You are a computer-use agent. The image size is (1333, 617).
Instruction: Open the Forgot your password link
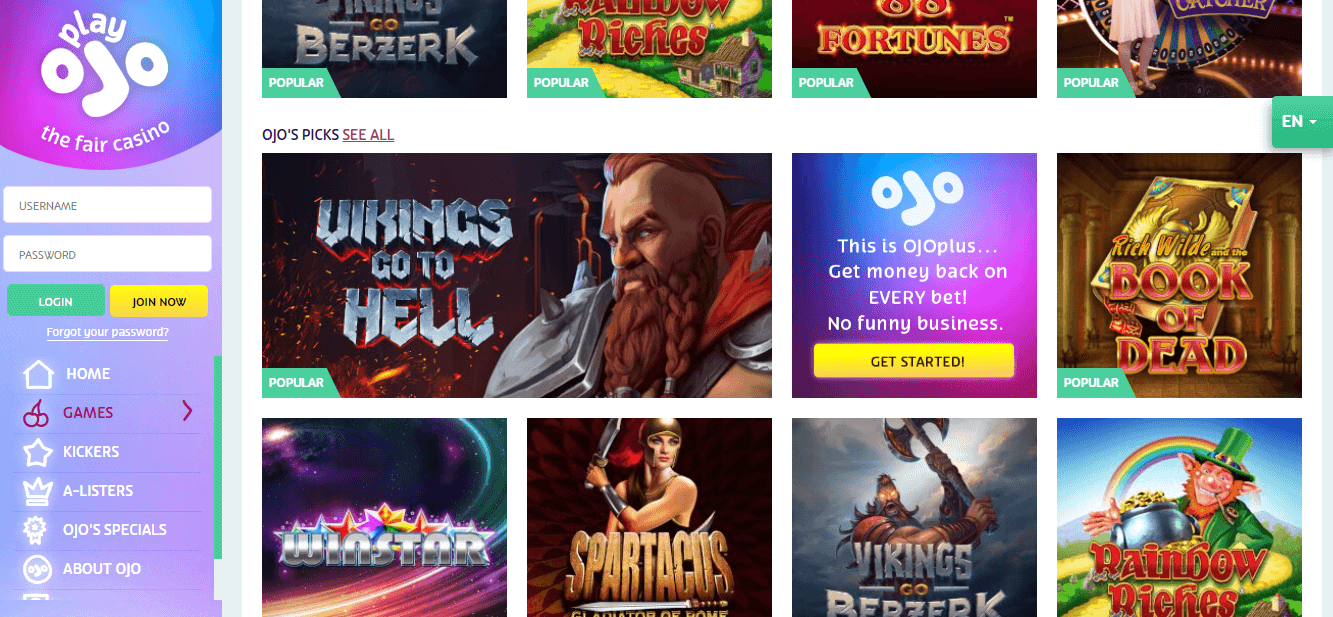[108, 332]
